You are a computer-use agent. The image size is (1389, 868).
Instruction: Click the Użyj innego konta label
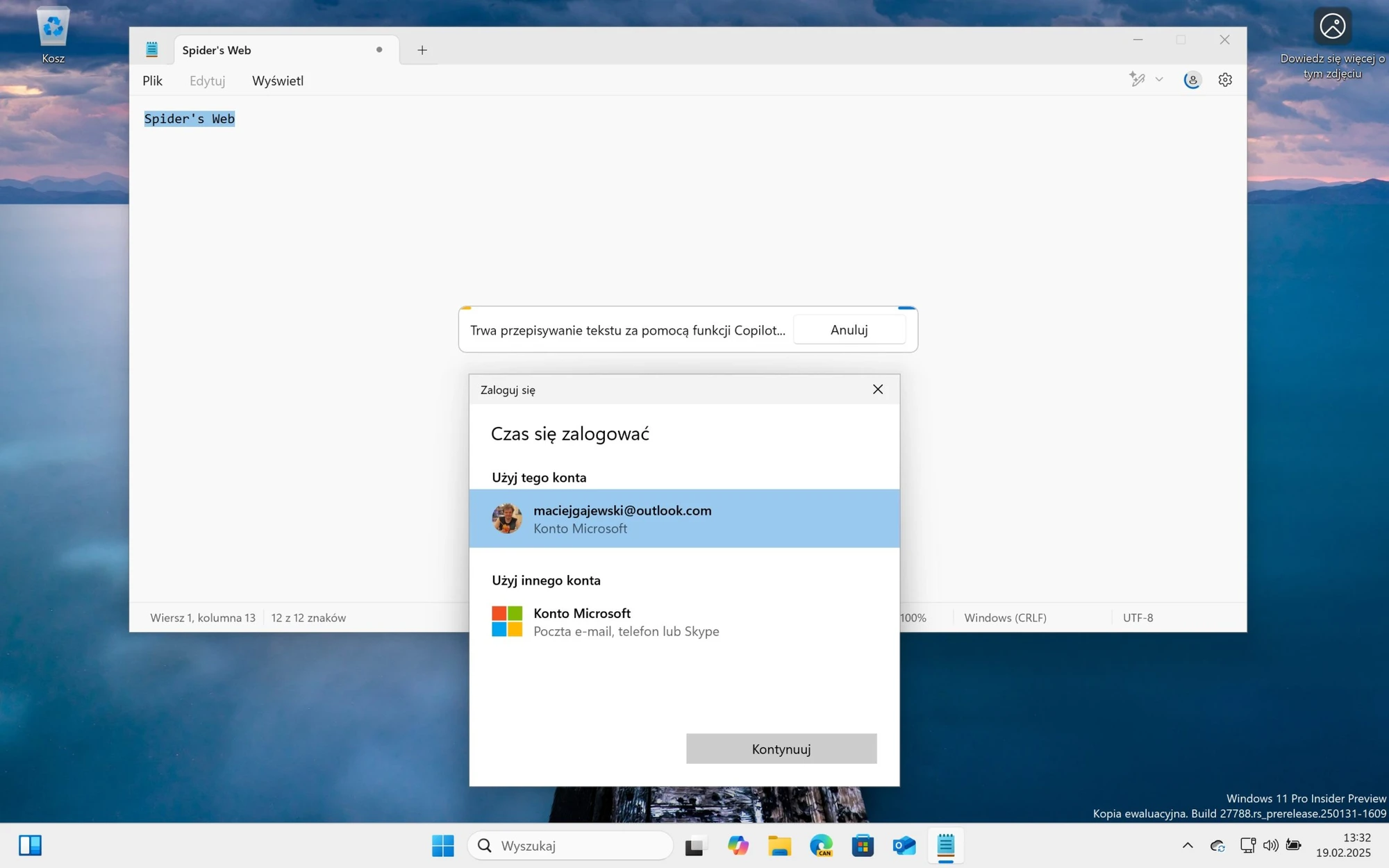click(546, 580)
